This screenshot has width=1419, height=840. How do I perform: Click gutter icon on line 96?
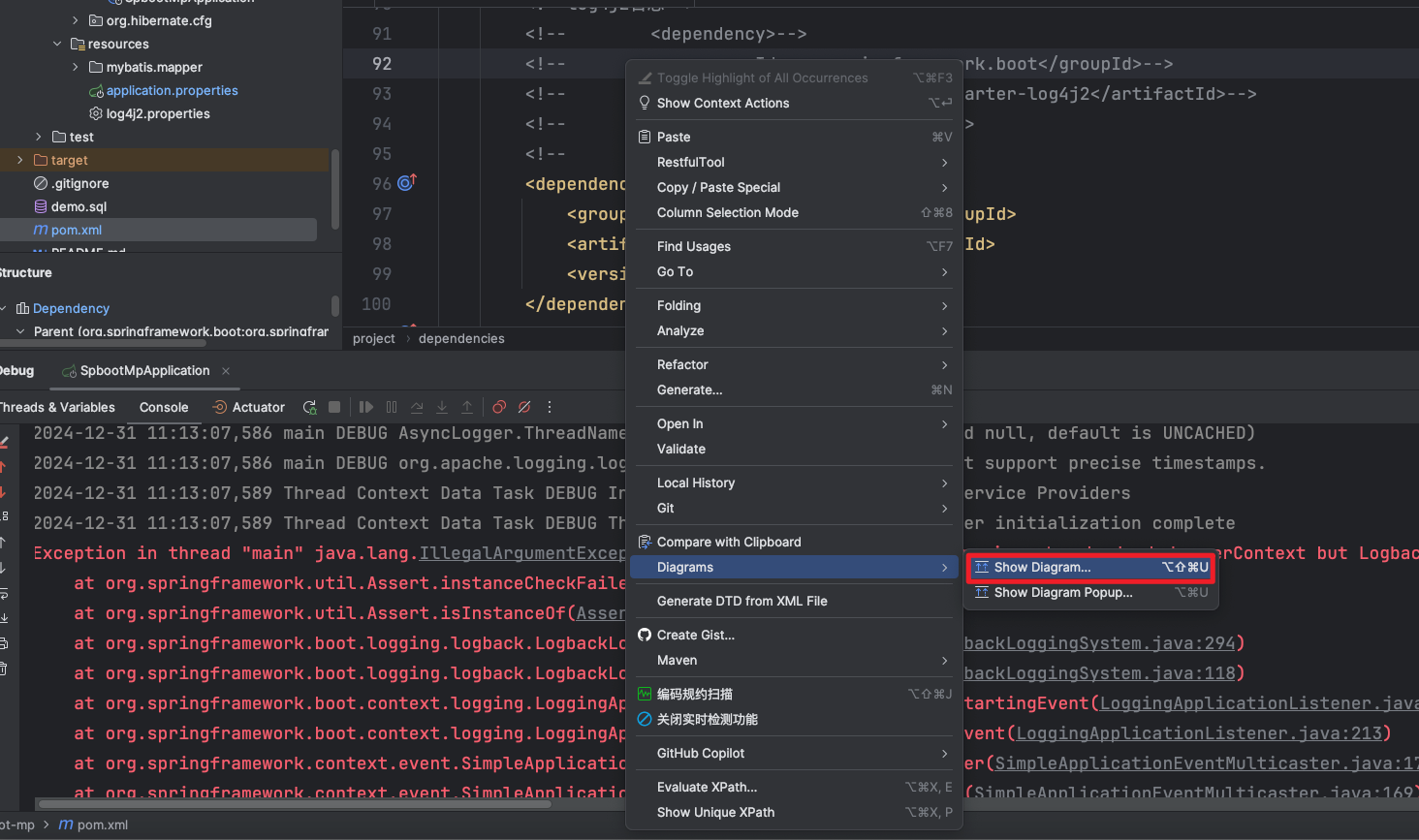[407, 183]
